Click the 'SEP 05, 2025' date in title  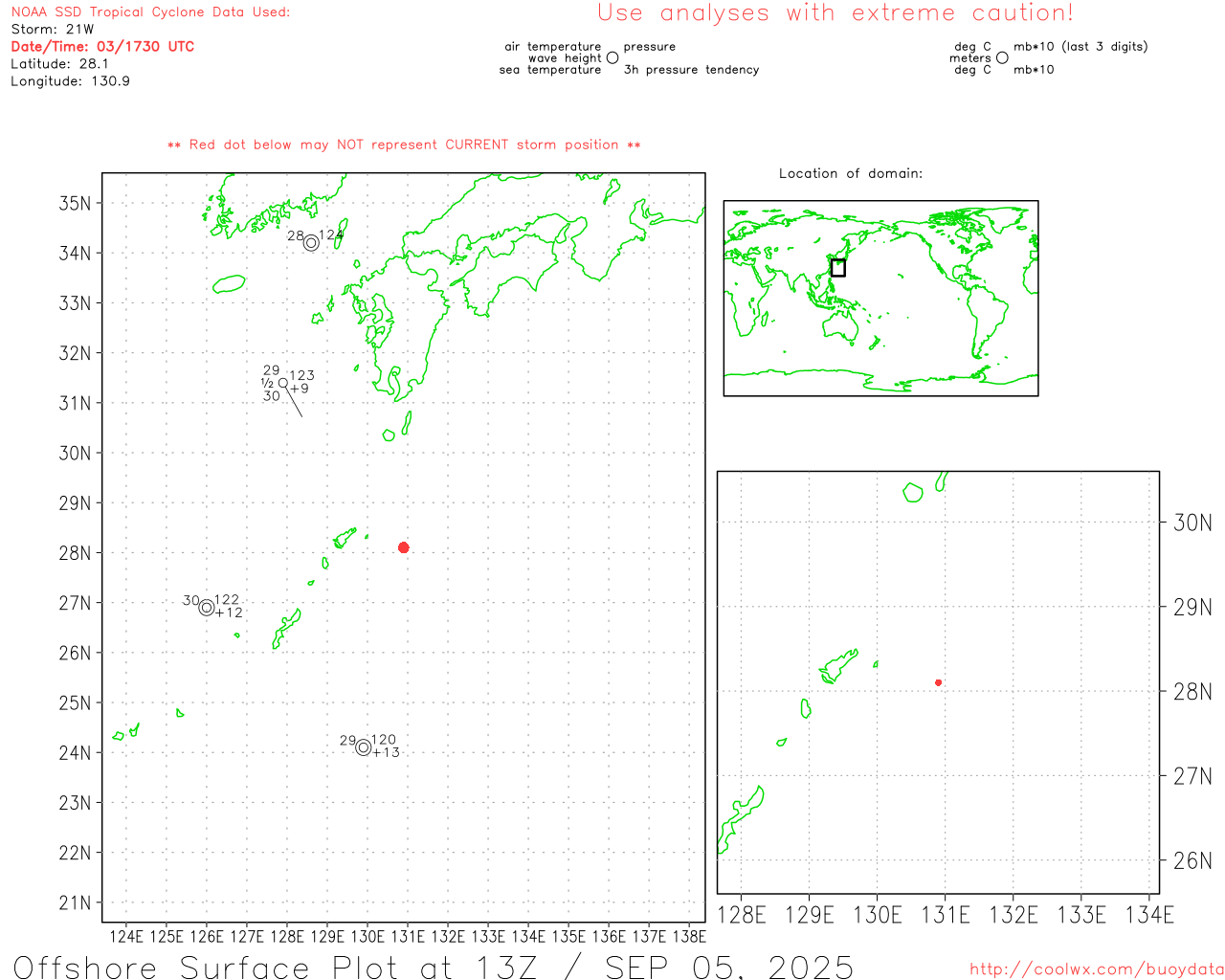pos(729,967)
